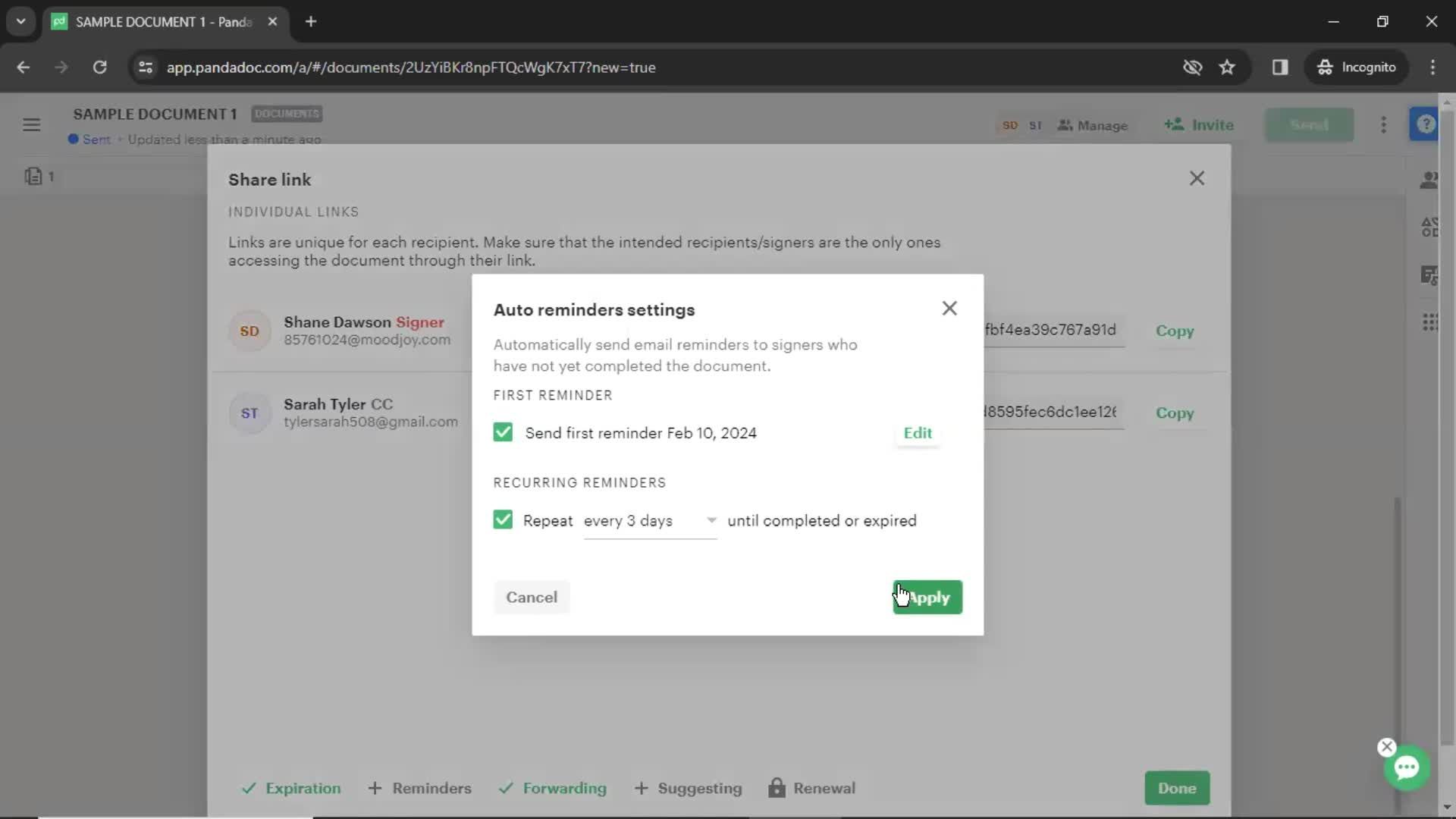The height and width of the screenshot is (819, 1456).
Task: Toggle the first reminder checkbox
Action: tap(503, 432)
